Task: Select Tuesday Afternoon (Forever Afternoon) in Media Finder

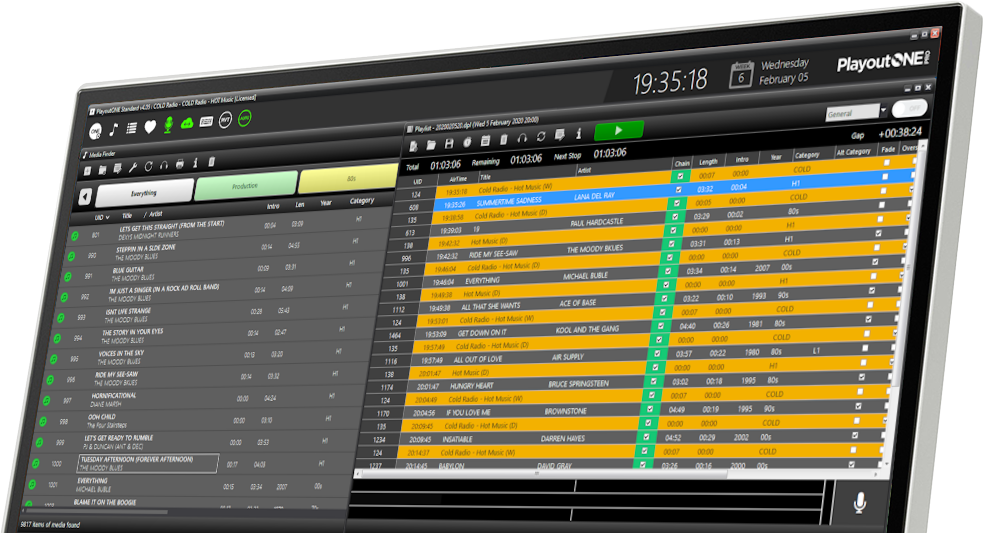Action: (x=148, y=463)
